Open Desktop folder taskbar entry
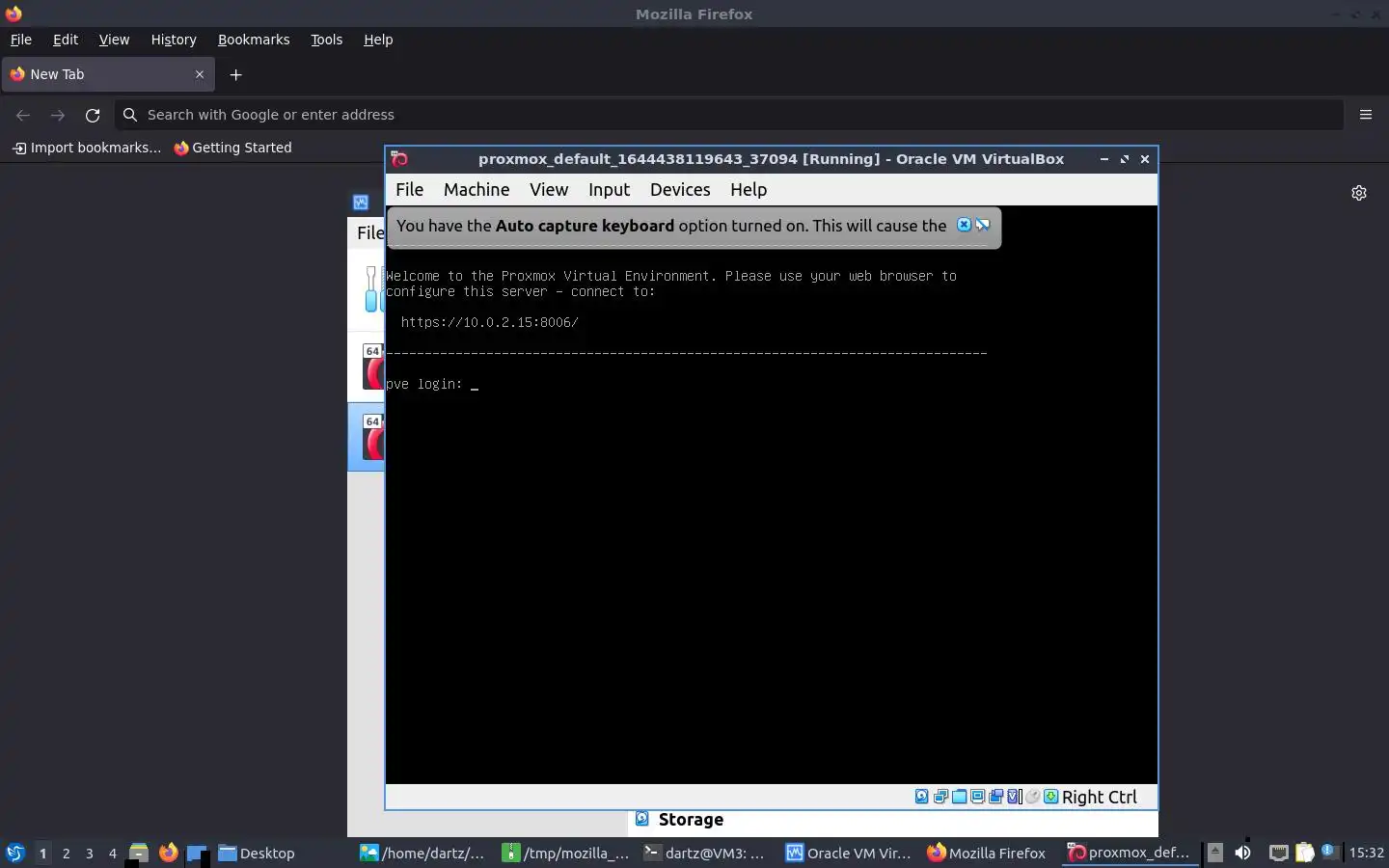 click(x=257, y=853)
